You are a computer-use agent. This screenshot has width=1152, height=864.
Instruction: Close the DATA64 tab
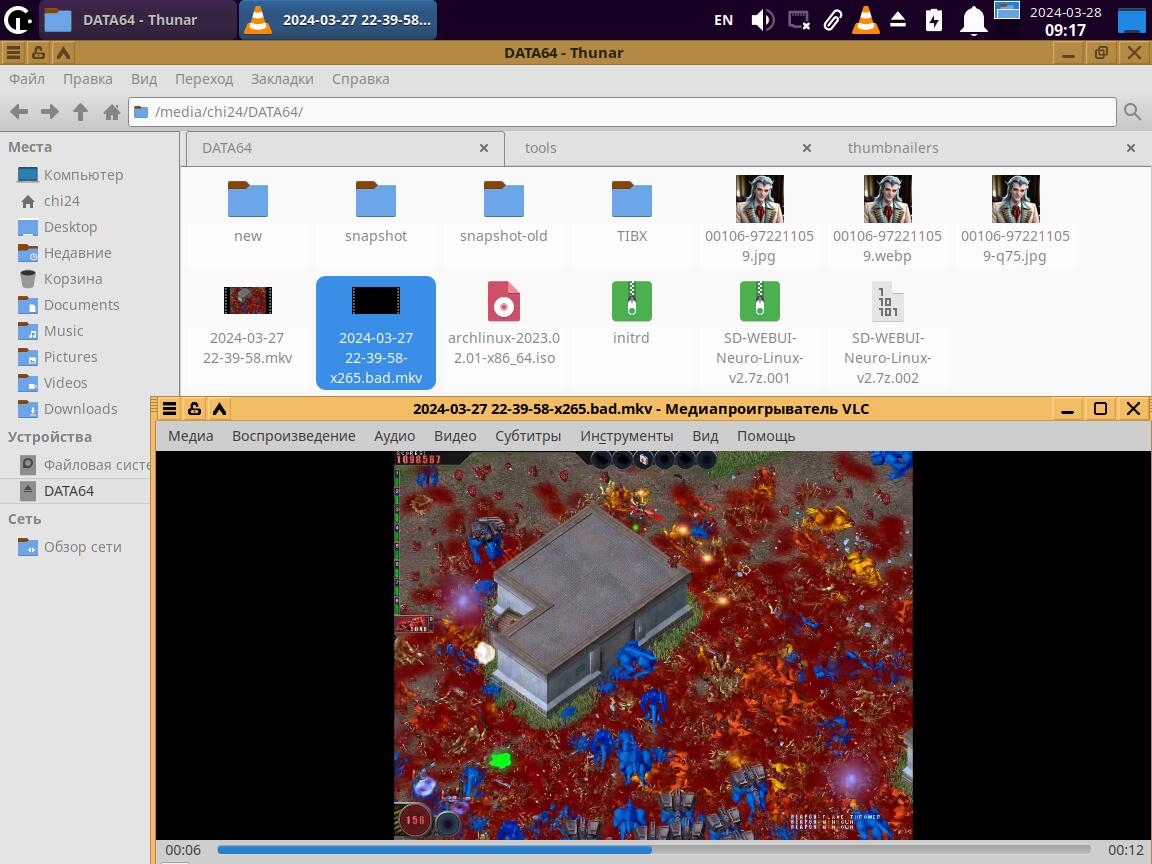pos(483,148)
